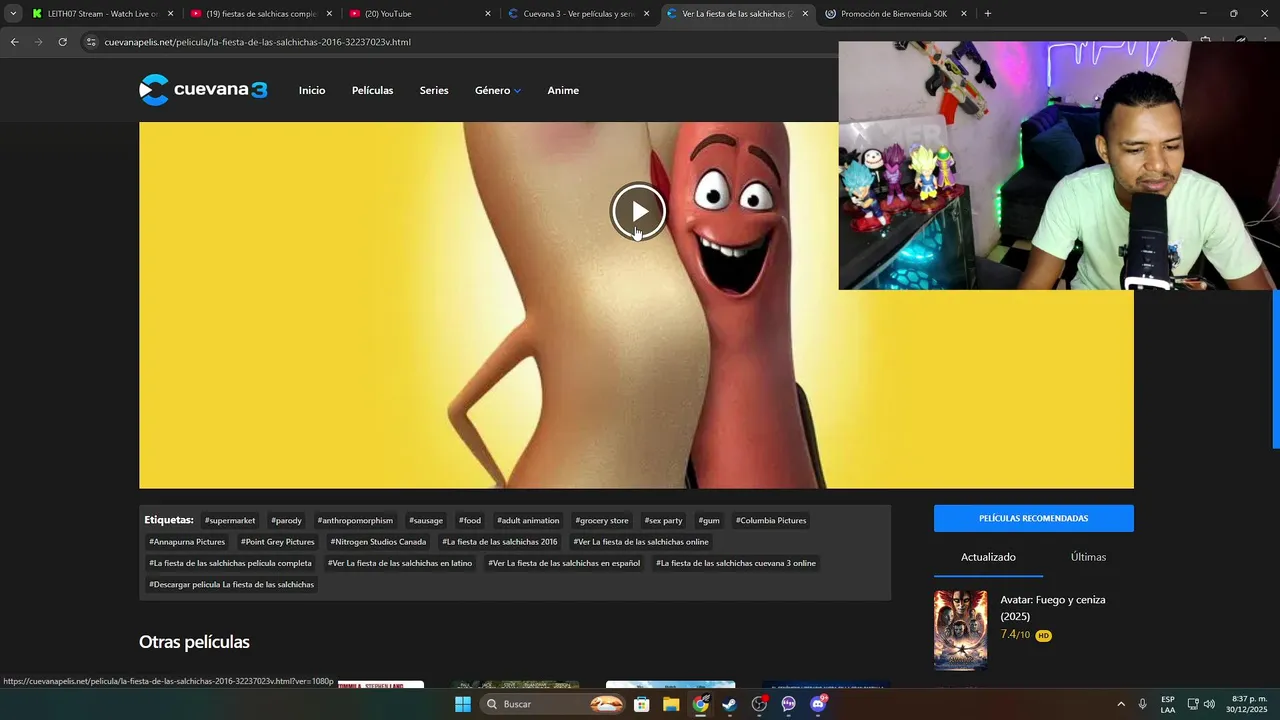The width and height of the screenshot is (1280, 720).
Task: Click the #Annapurna Pictures tag
Action: coord(187,542)
